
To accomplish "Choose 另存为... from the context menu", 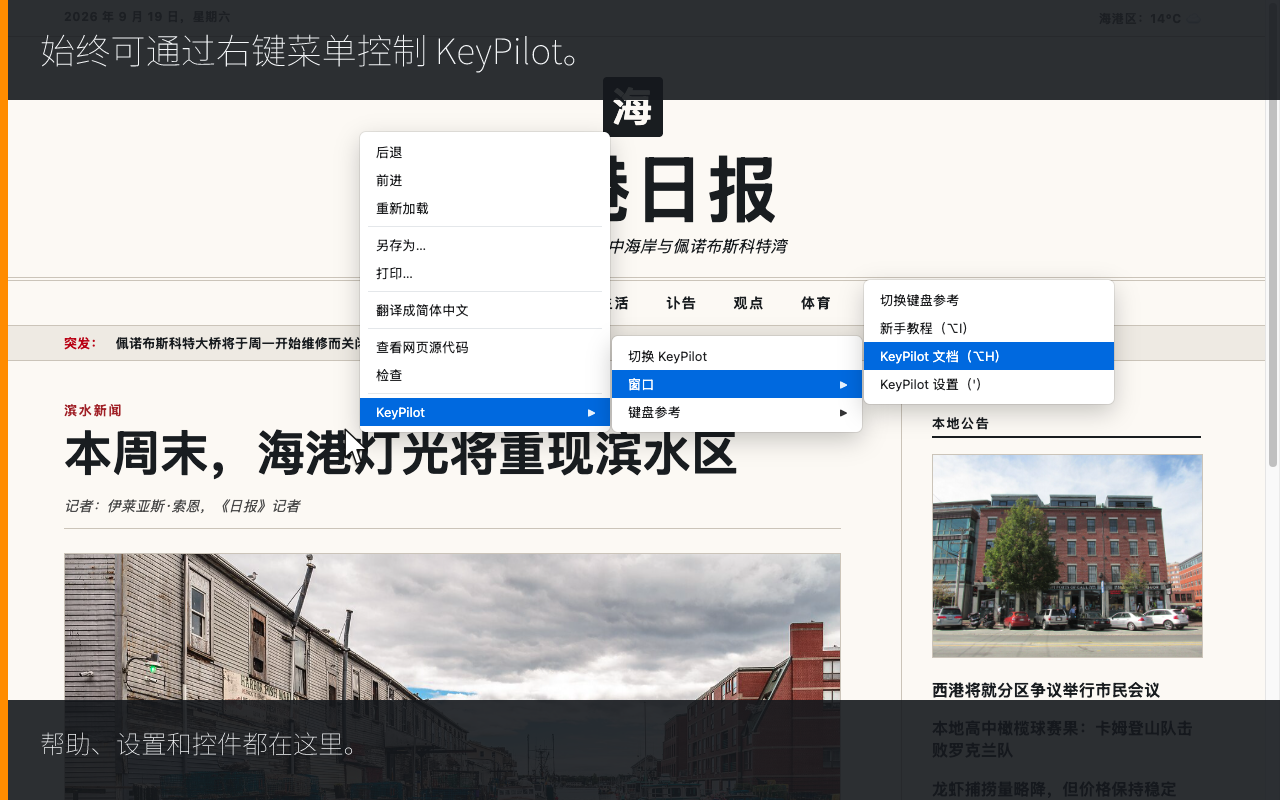I will tap(485, 246).
